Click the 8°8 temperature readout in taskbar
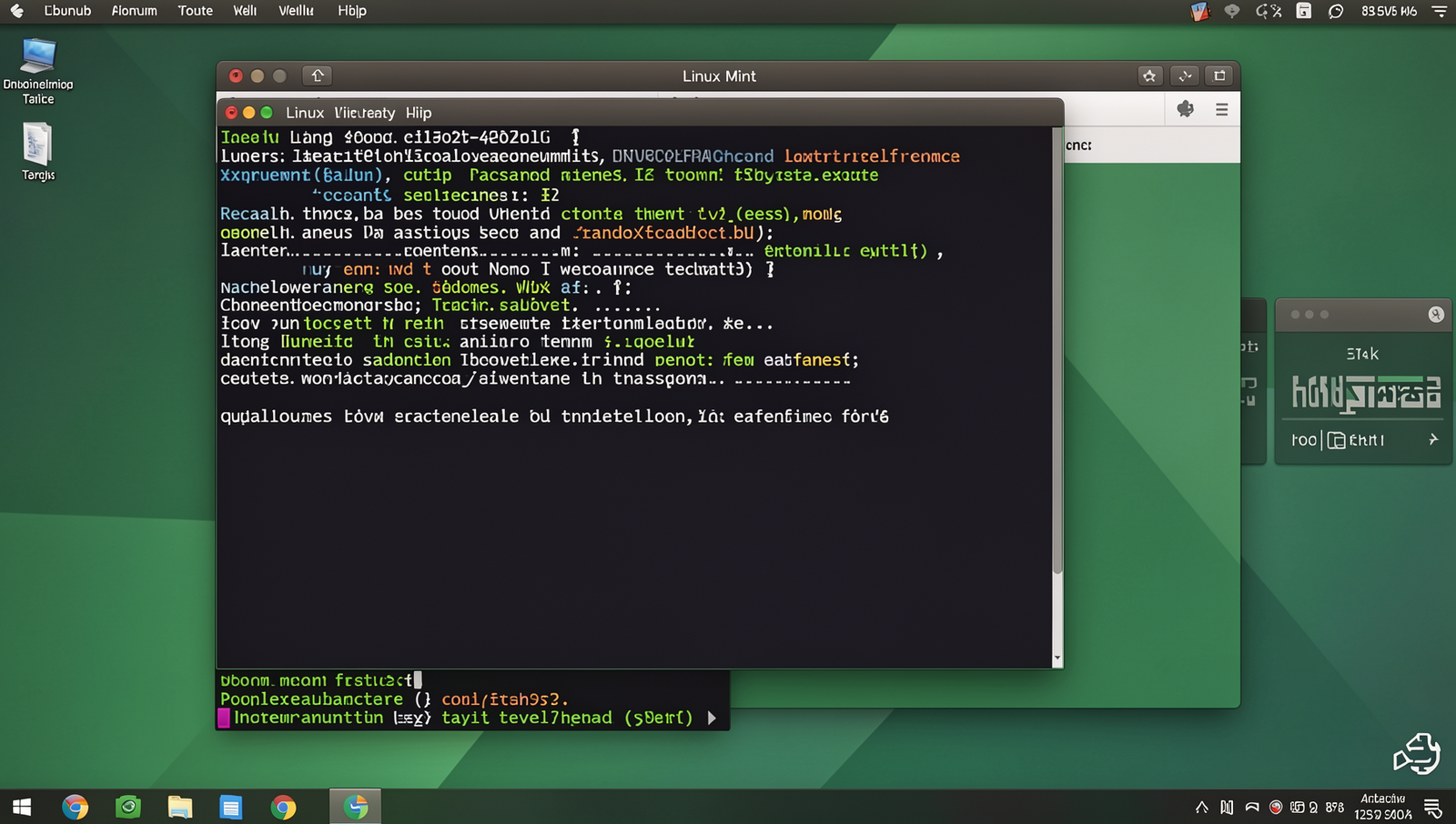The width and height of the screenshot is (1456, 824). pos(1335,807)
